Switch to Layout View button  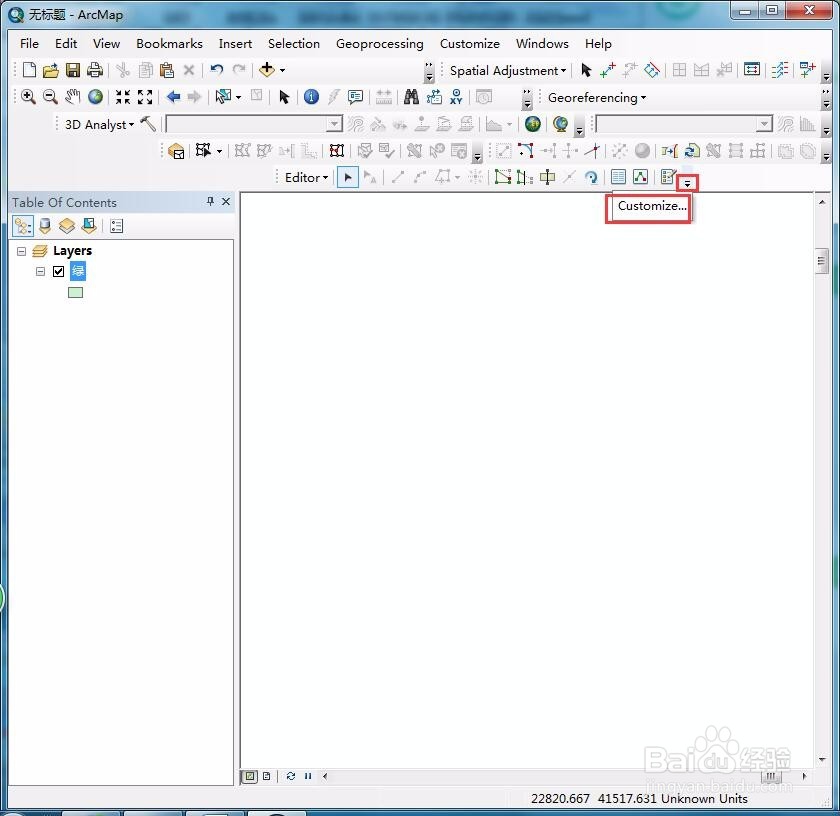266,776
